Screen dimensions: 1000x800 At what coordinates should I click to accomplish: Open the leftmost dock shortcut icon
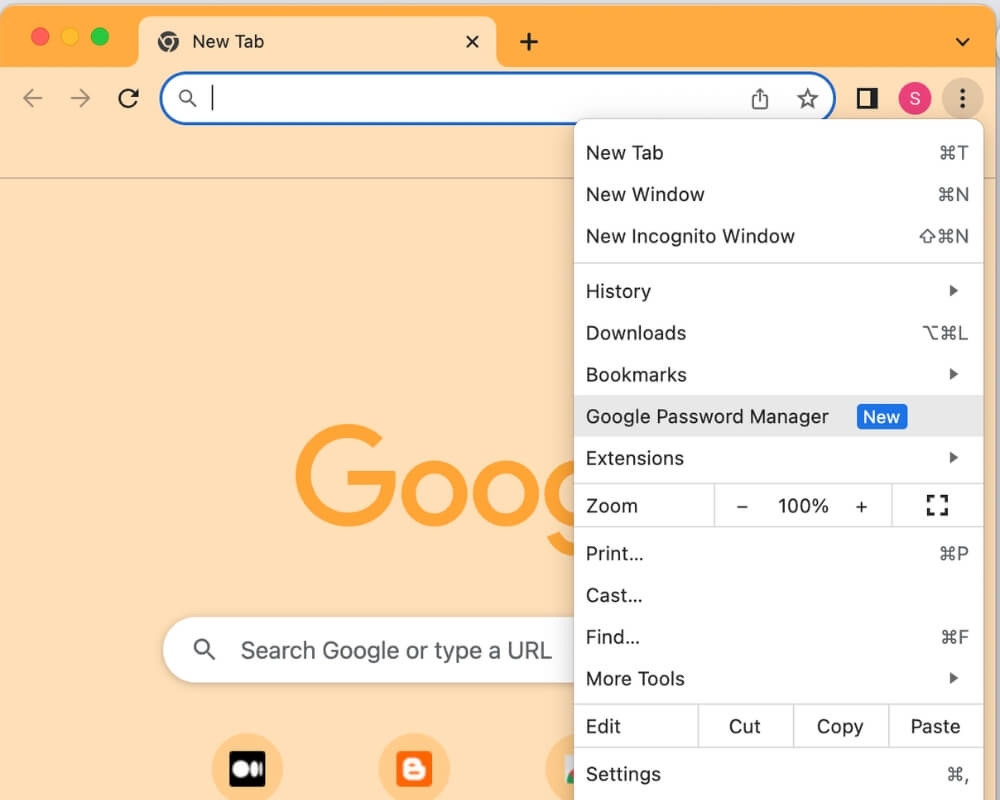point(247,768)
